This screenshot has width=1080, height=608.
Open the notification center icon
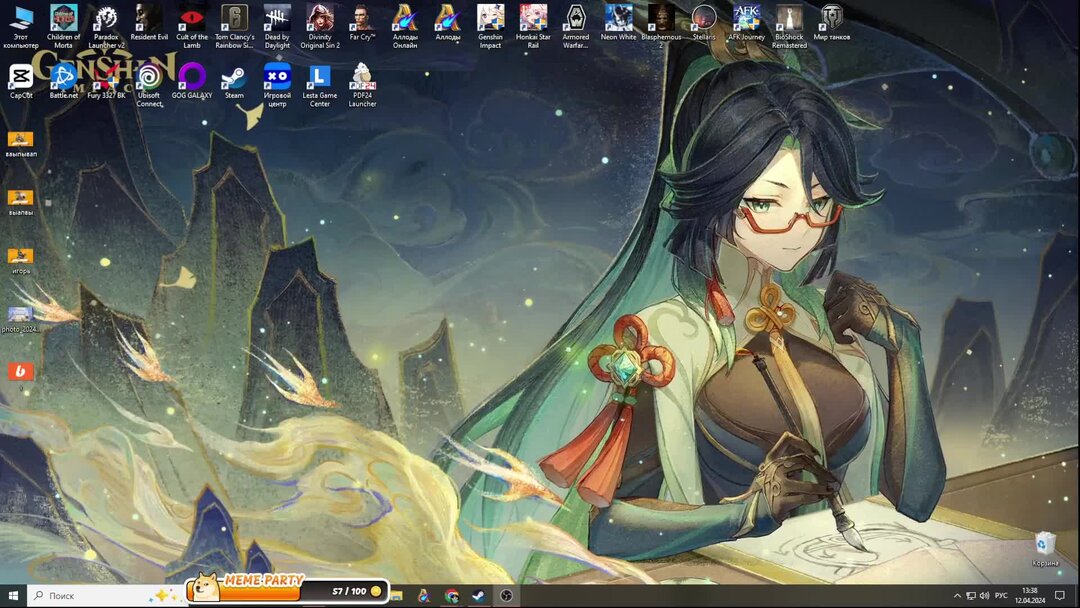tap(1060, 596)
